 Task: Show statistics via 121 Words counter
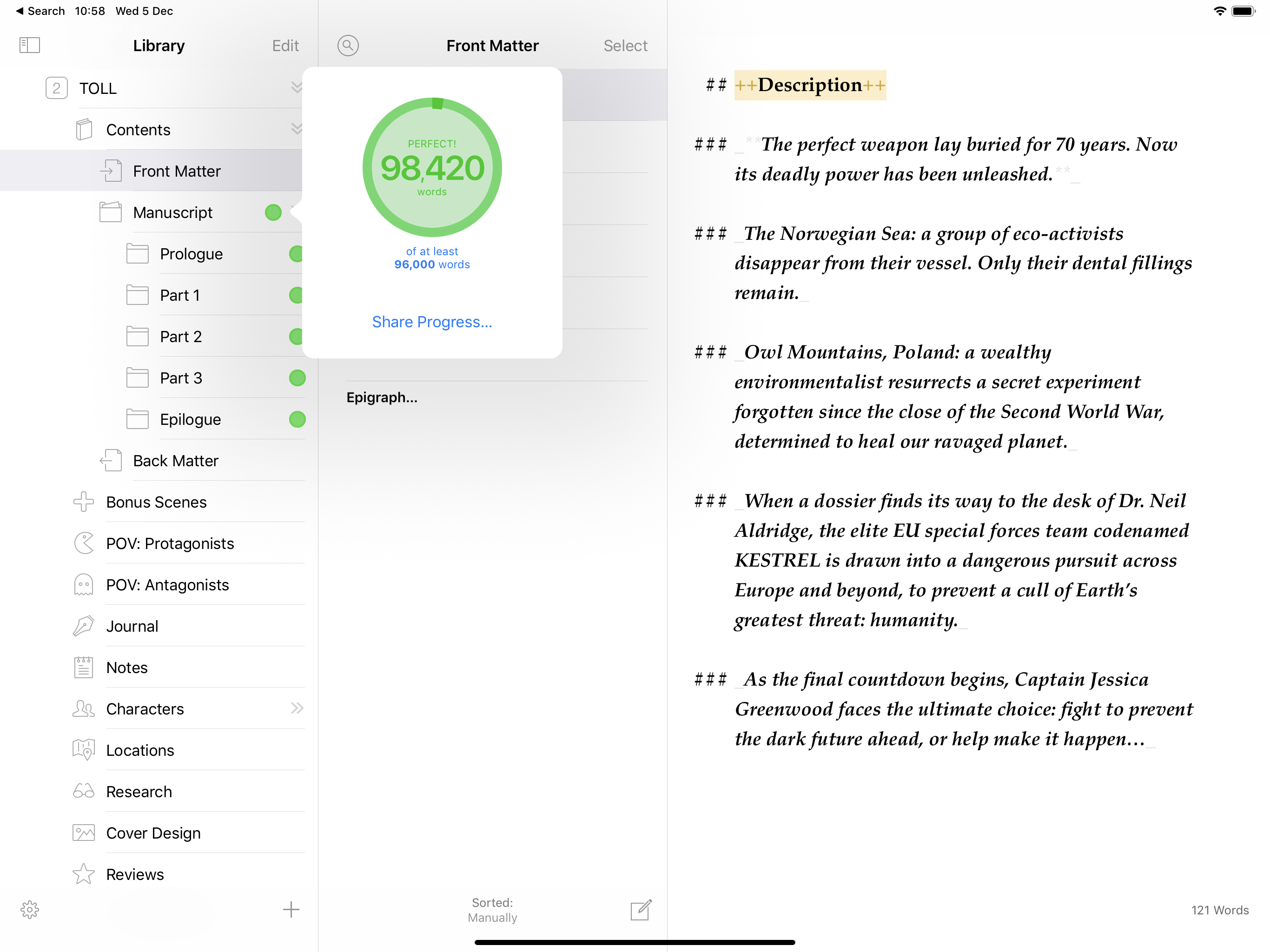(x=1219, y=910)
